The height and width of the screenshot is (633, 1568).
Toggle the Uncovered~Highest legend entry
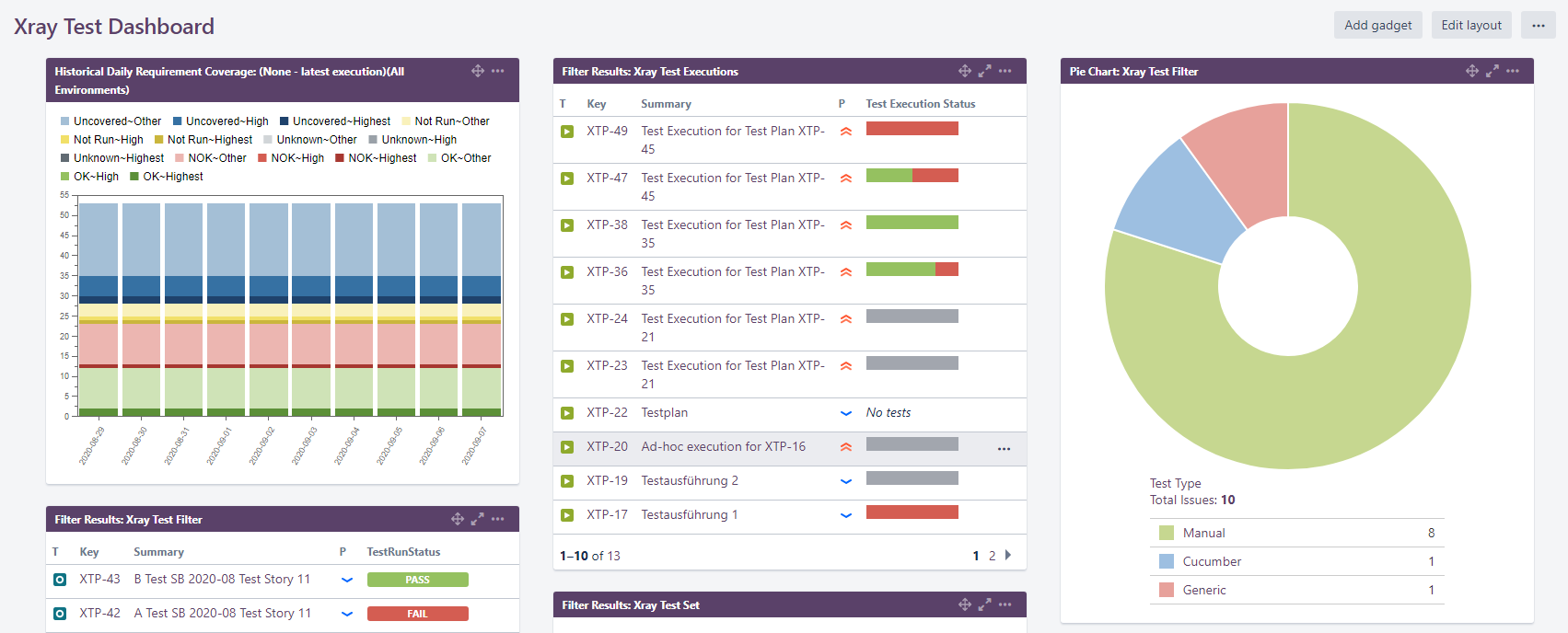pos(335,121)
